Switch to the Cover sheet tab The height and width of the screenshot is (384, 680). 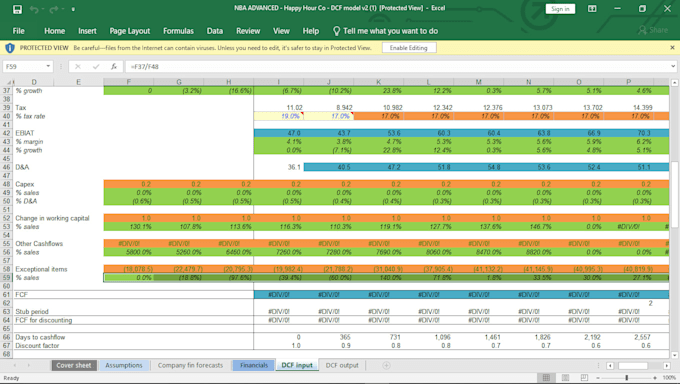click(74, 365)
